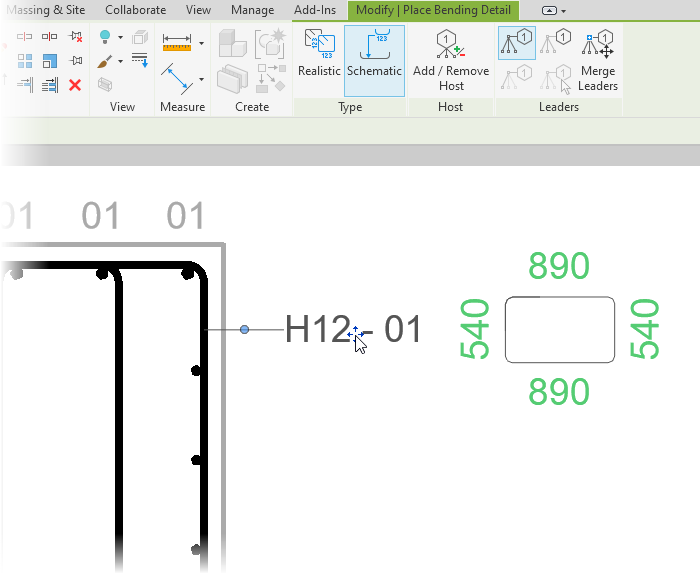Screen dimensions: 700x574
Task: Select the paint brush tool
Action: pos(104,62)
